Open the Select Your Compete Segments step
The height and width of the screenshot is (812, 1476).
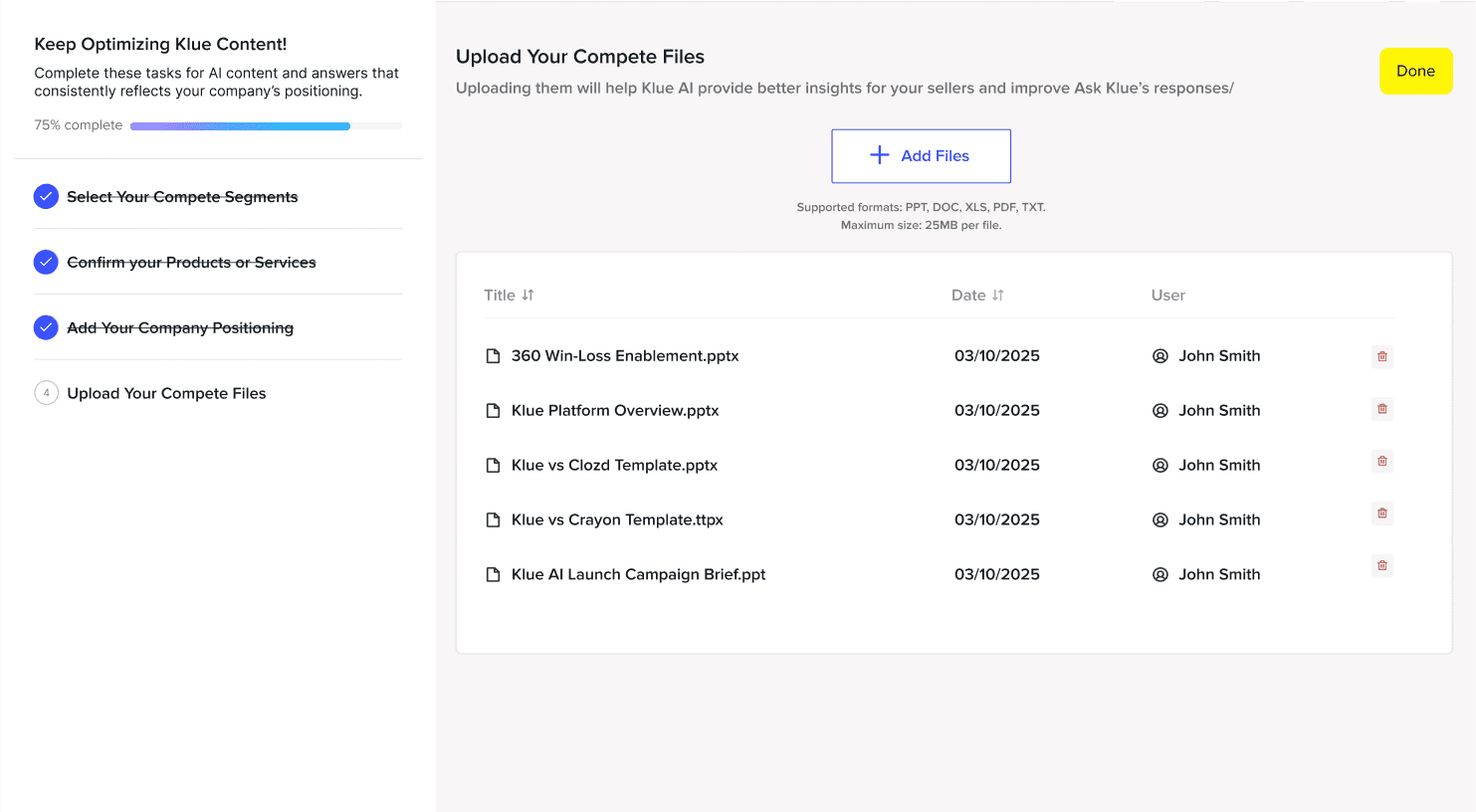(x=182, y=197)
